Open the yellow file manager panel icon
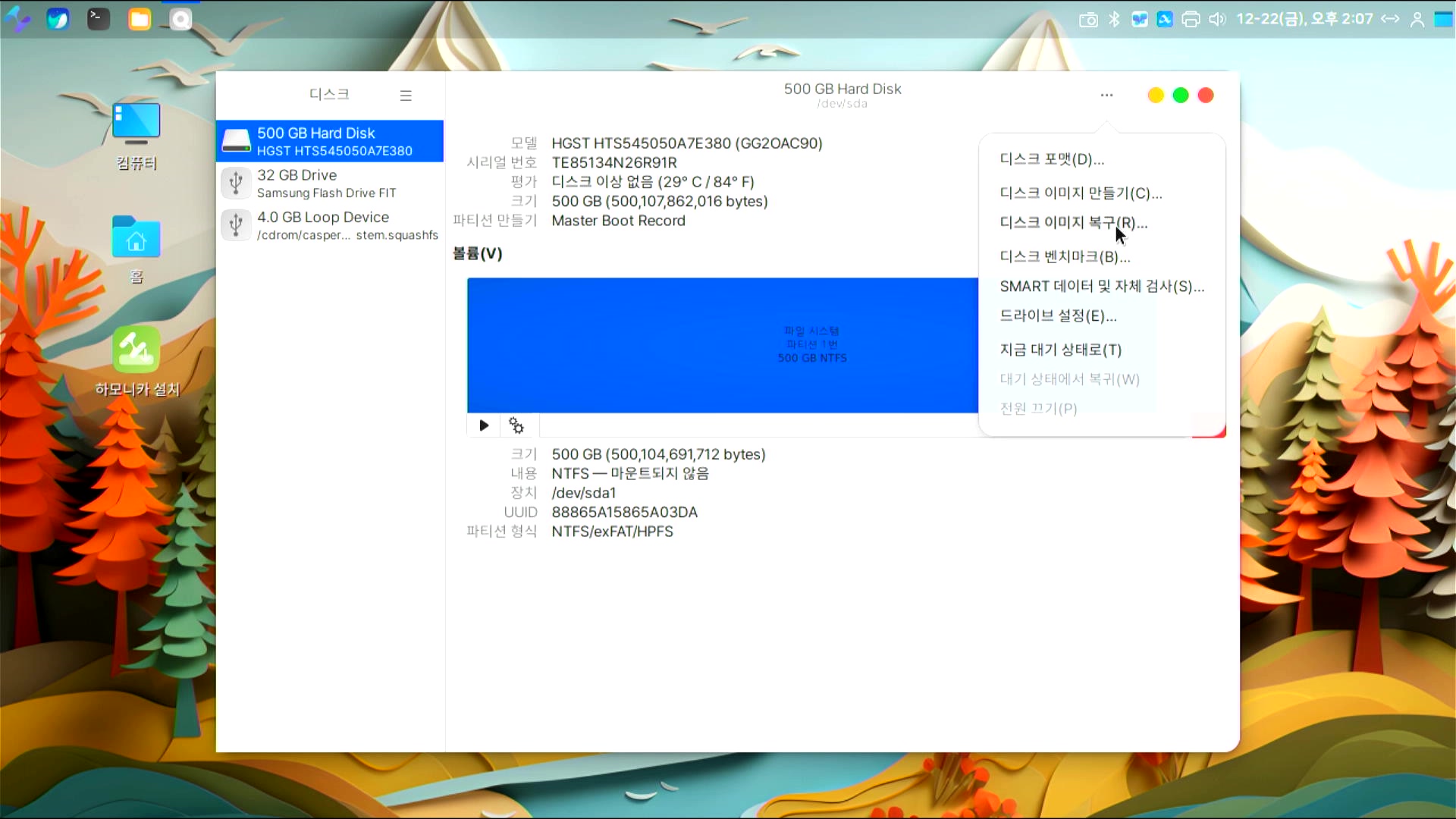The image size is (1456, 819). point(140,19)
